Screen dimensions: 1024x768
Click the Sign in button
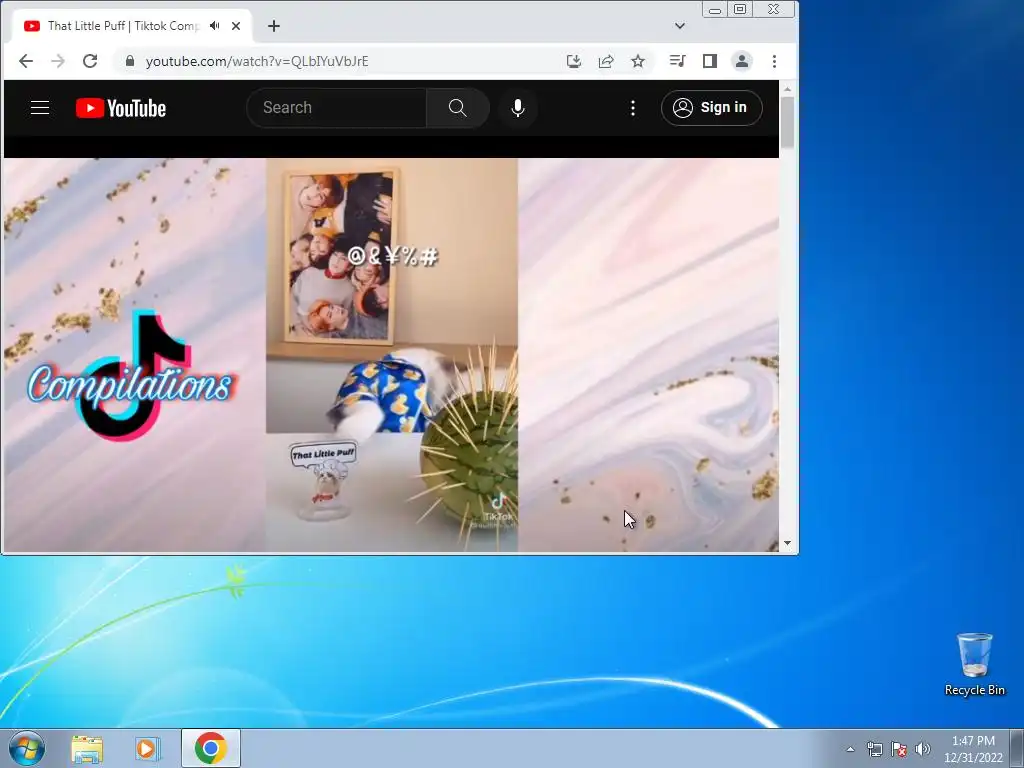coord(711,108)
